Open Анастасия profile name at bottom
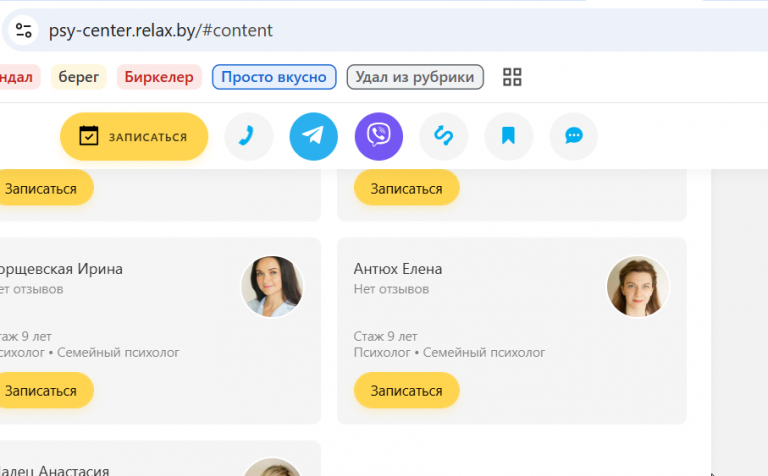 (x=54, y=471)
